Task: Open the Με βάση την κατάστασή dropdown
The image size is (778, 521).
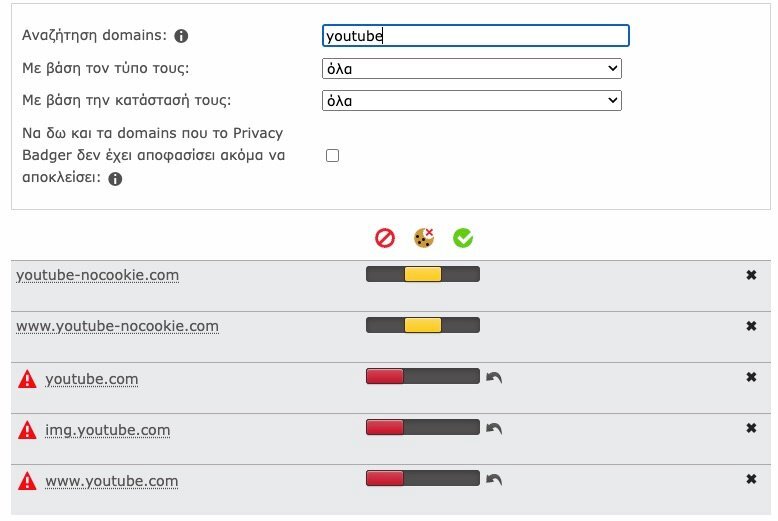Action: click(472, 101)
